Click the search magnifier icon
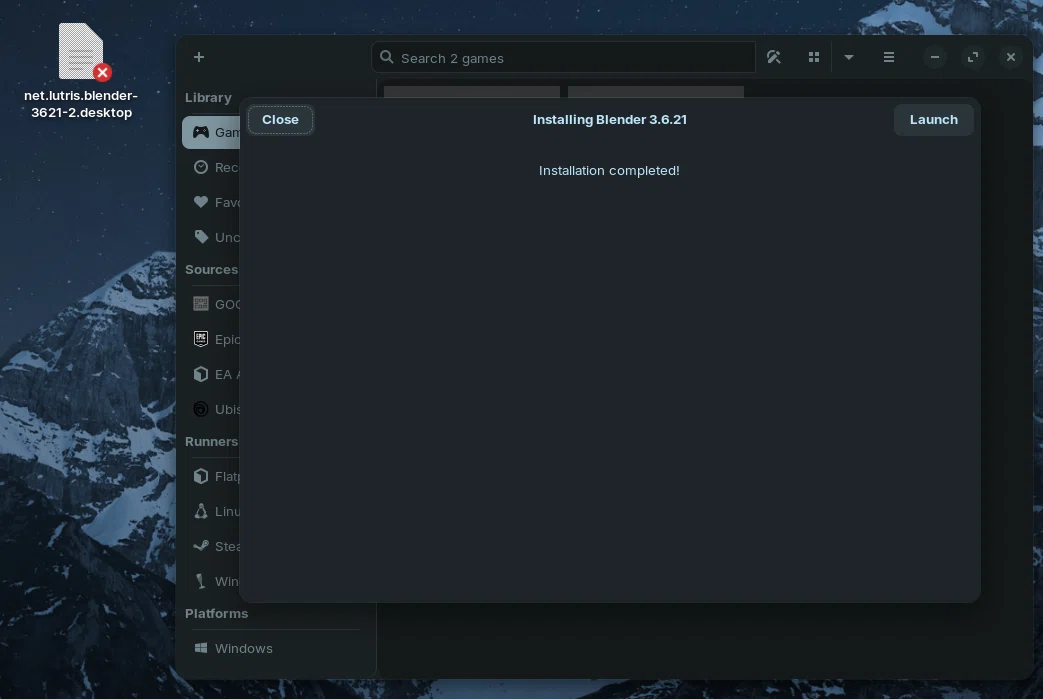Screen dimensions: 1043x699 click(x=386, y=57)
